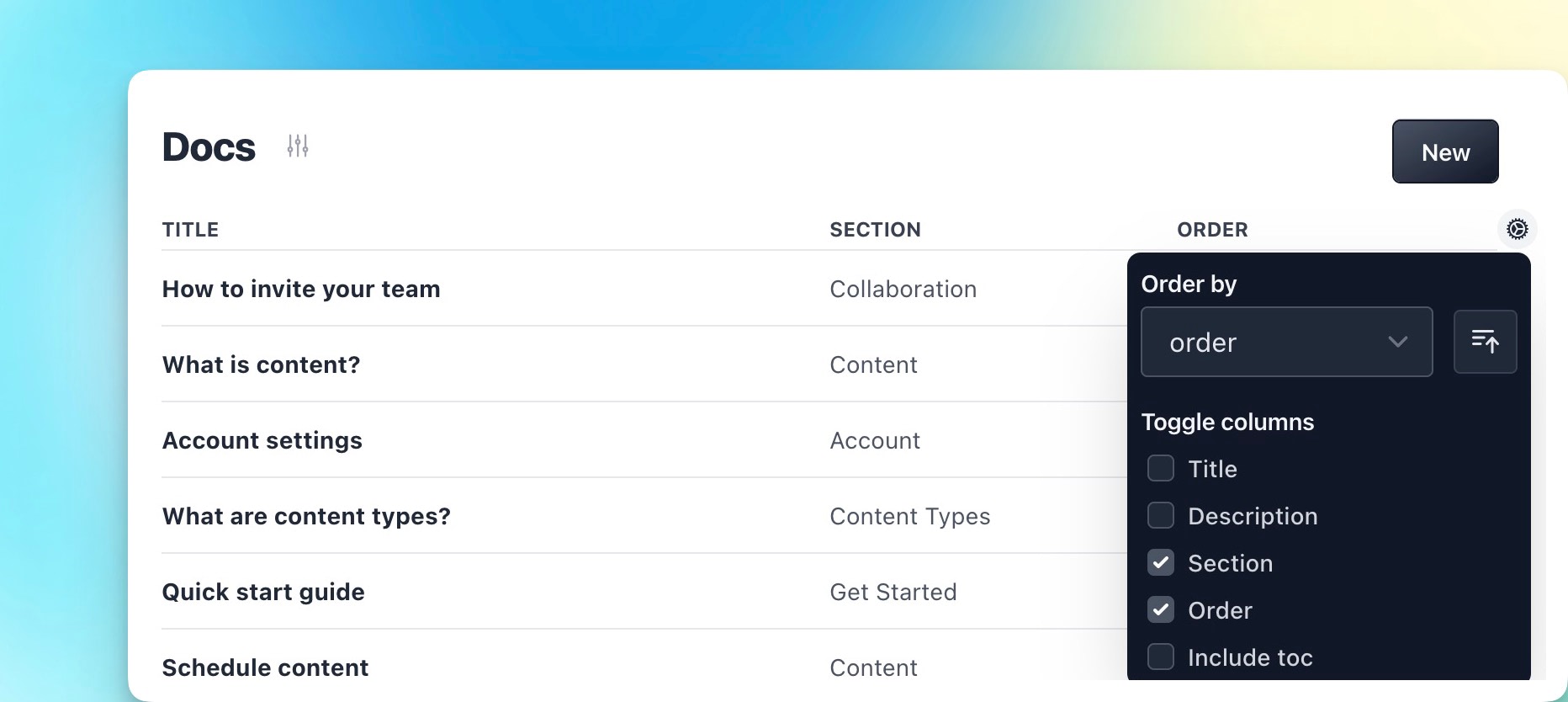Check the Include toc column checkbox

click(1161, 657)
